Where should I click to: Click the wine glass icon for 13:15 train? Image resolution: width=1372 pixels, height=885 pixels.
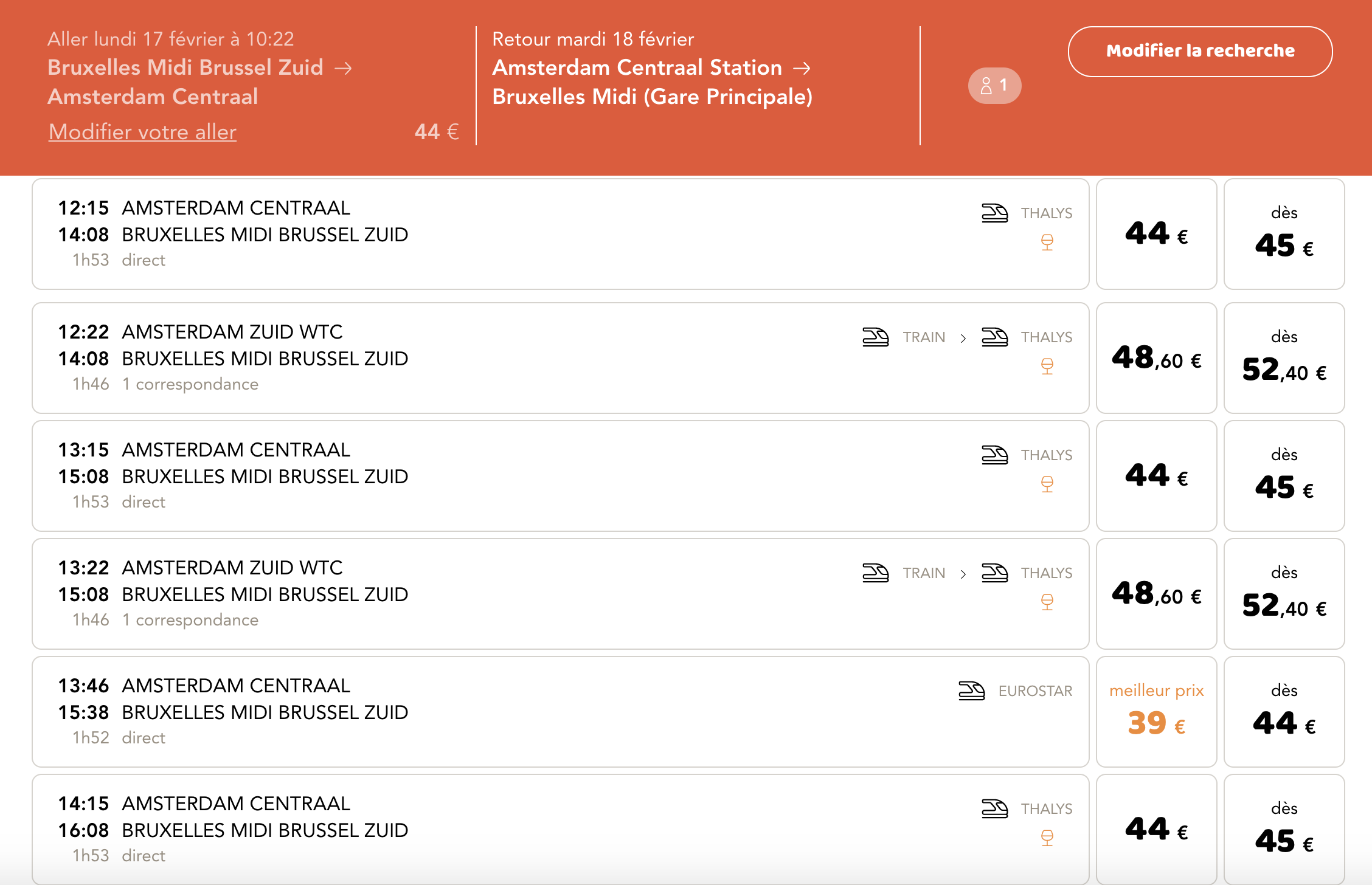[x=1047, y=484]
